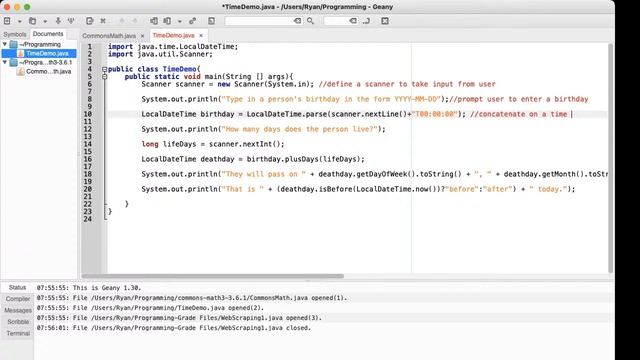
Task: Click the macOS yellow minimize window button
Action: coord(17,7)
